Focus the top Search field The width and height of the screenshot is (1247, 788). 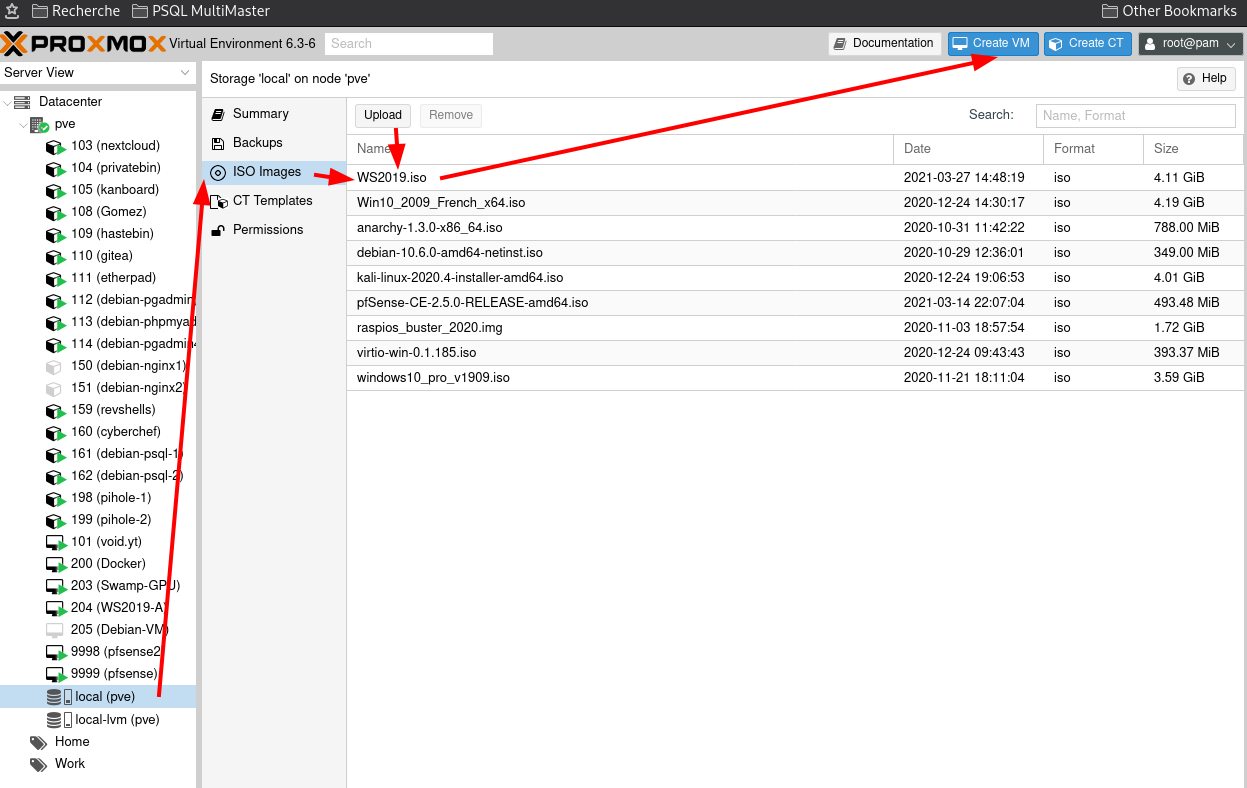click(x=408, y=44)
